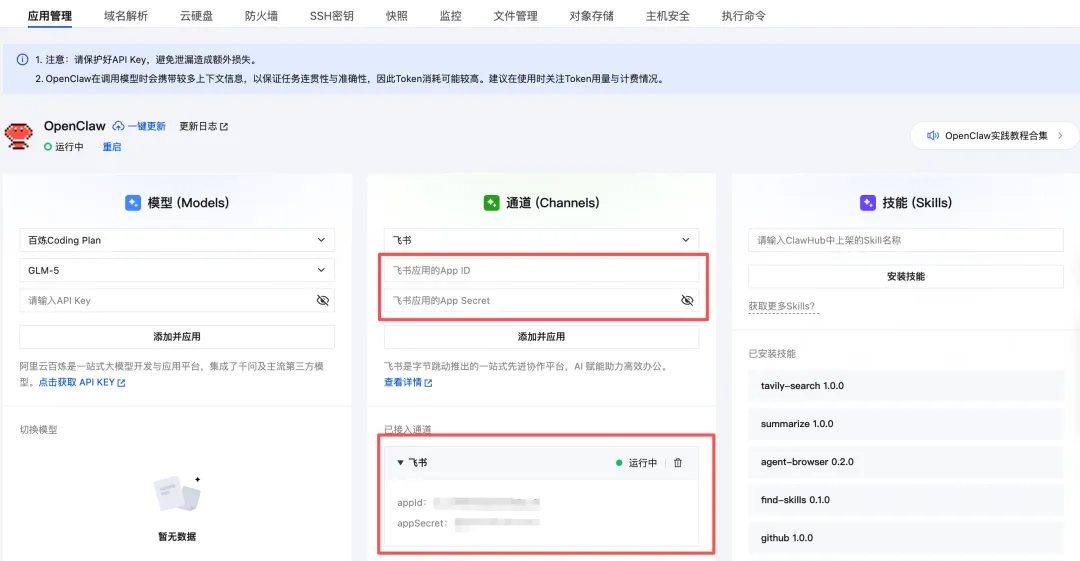Expand the 百炼Coding Plan provider dropdown
This screenshot has width=1080, height=561.
(177, 240)
